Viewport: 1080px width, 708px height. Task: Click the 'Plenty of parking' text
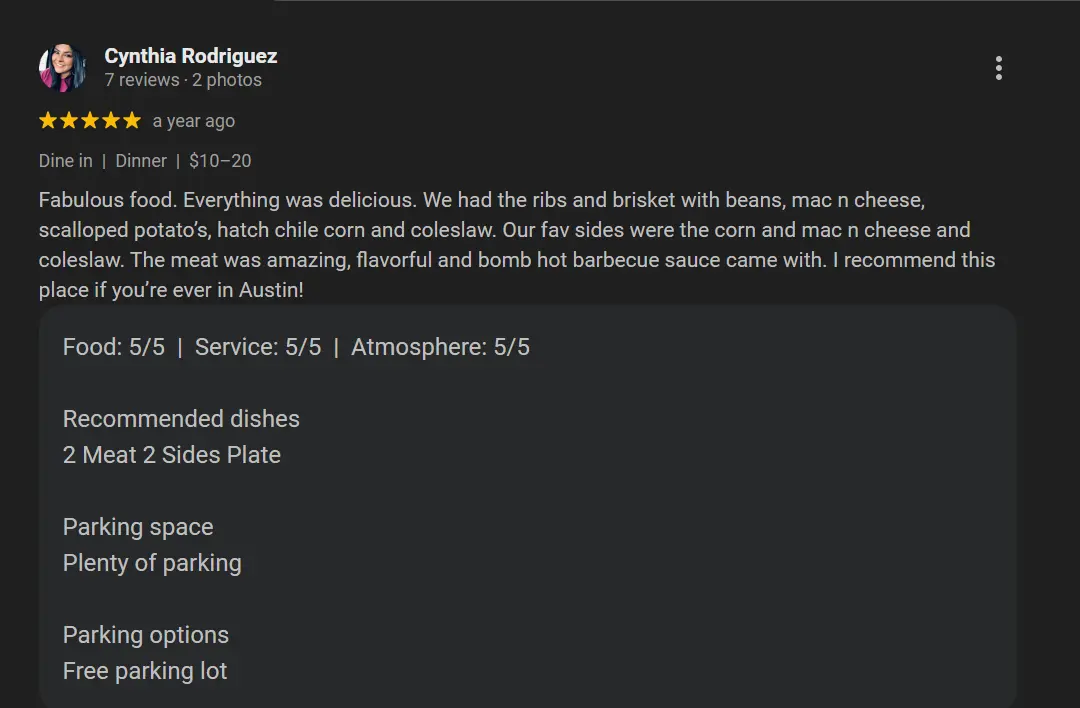tap(152, 563)
